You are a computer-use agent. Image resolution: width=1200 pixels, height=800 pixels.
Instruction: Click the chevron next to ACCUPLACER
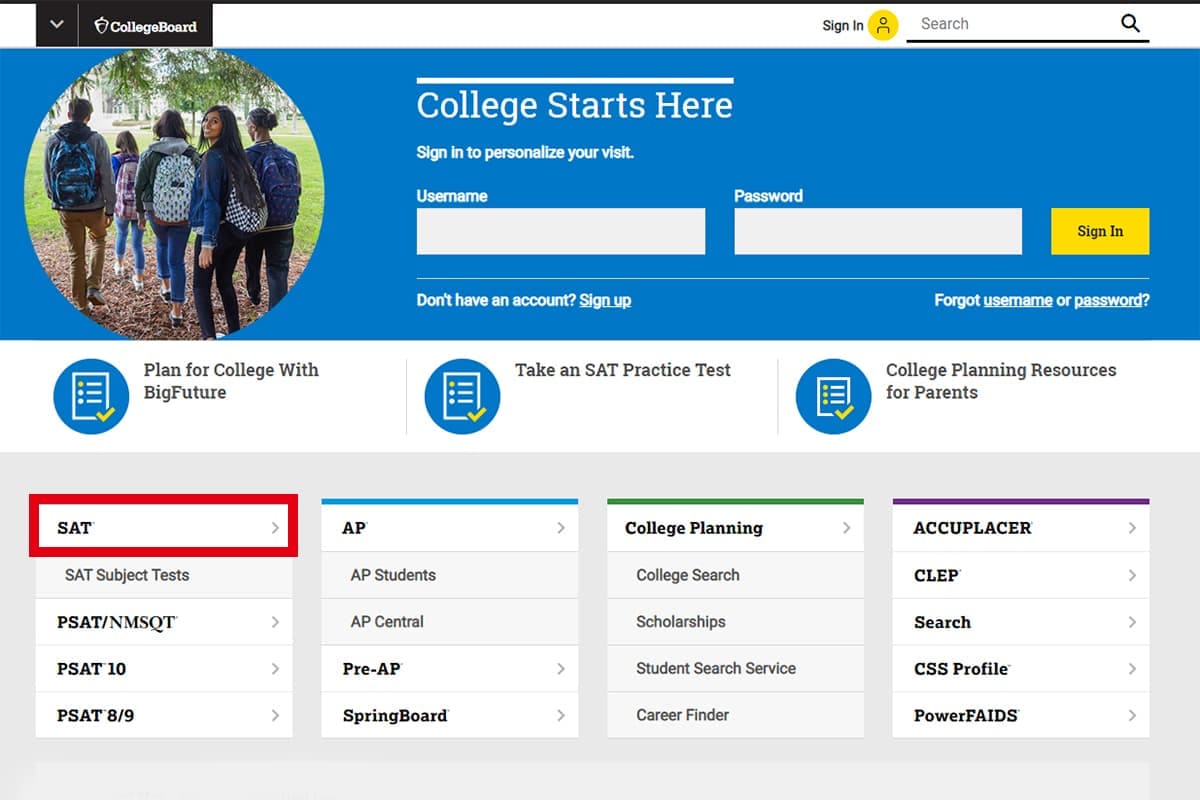click(1132, 528)
